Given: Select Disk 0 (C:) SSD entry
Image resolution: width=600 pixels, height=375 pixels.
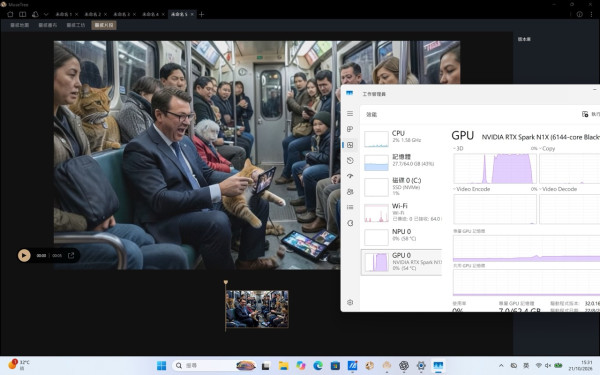Looking at the screenshot, I should coord(402,186).
